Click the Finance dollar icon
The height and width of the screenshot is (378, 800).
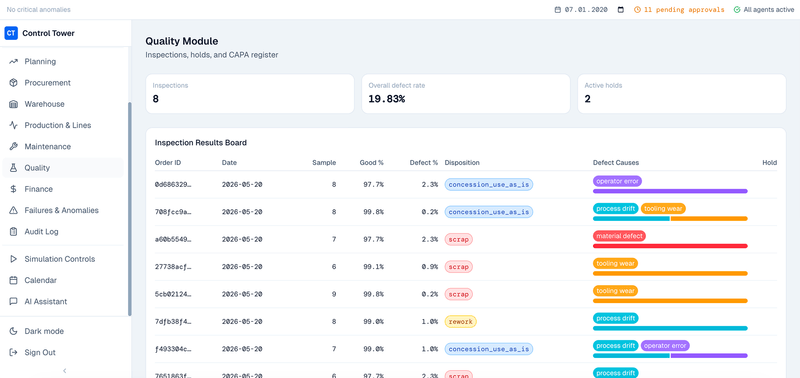[14, 189]
